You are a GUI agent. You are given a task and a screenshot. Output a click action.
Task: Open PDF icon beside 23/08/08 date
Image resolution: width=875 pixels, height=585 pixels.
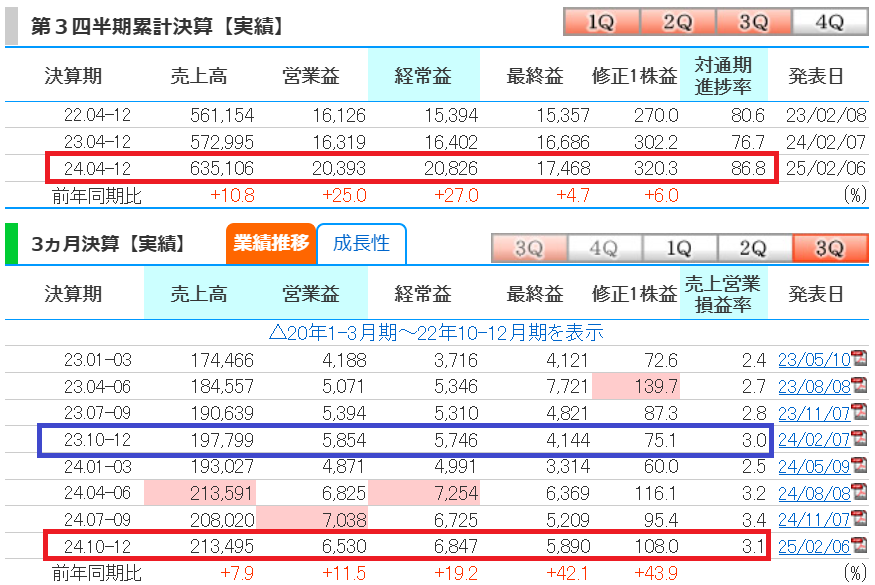[x=859, y=385]
